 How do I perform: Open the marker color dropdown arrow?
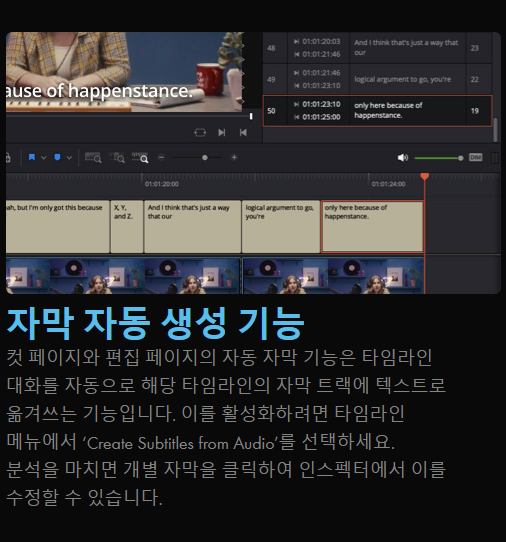click(x=69, y=158)
